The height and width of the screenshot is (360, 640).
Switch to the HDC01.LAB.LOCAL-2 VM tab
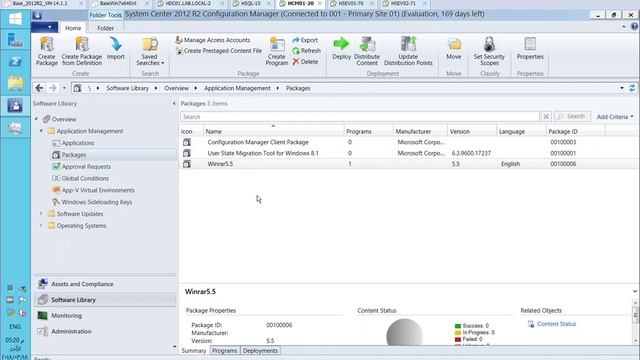point(187,4)
